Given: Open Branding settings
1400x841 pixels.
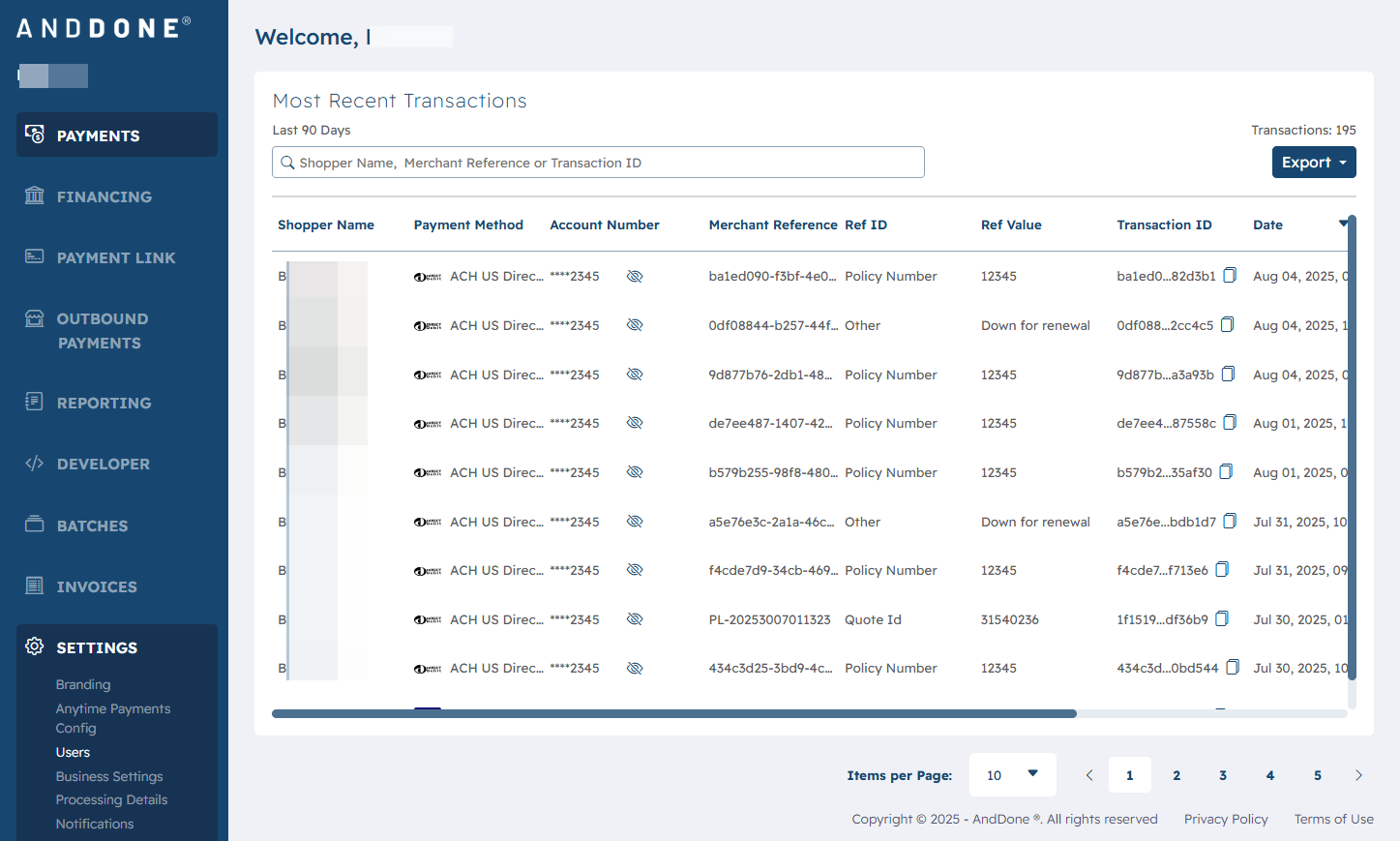Looking at the screenshot, I should [x=83, y=685].
